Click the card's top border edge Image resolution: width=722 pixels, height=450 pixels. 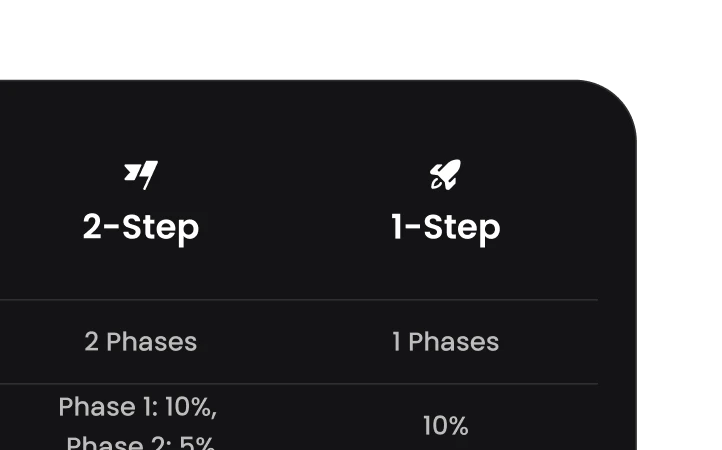click(x=300, y=76)
